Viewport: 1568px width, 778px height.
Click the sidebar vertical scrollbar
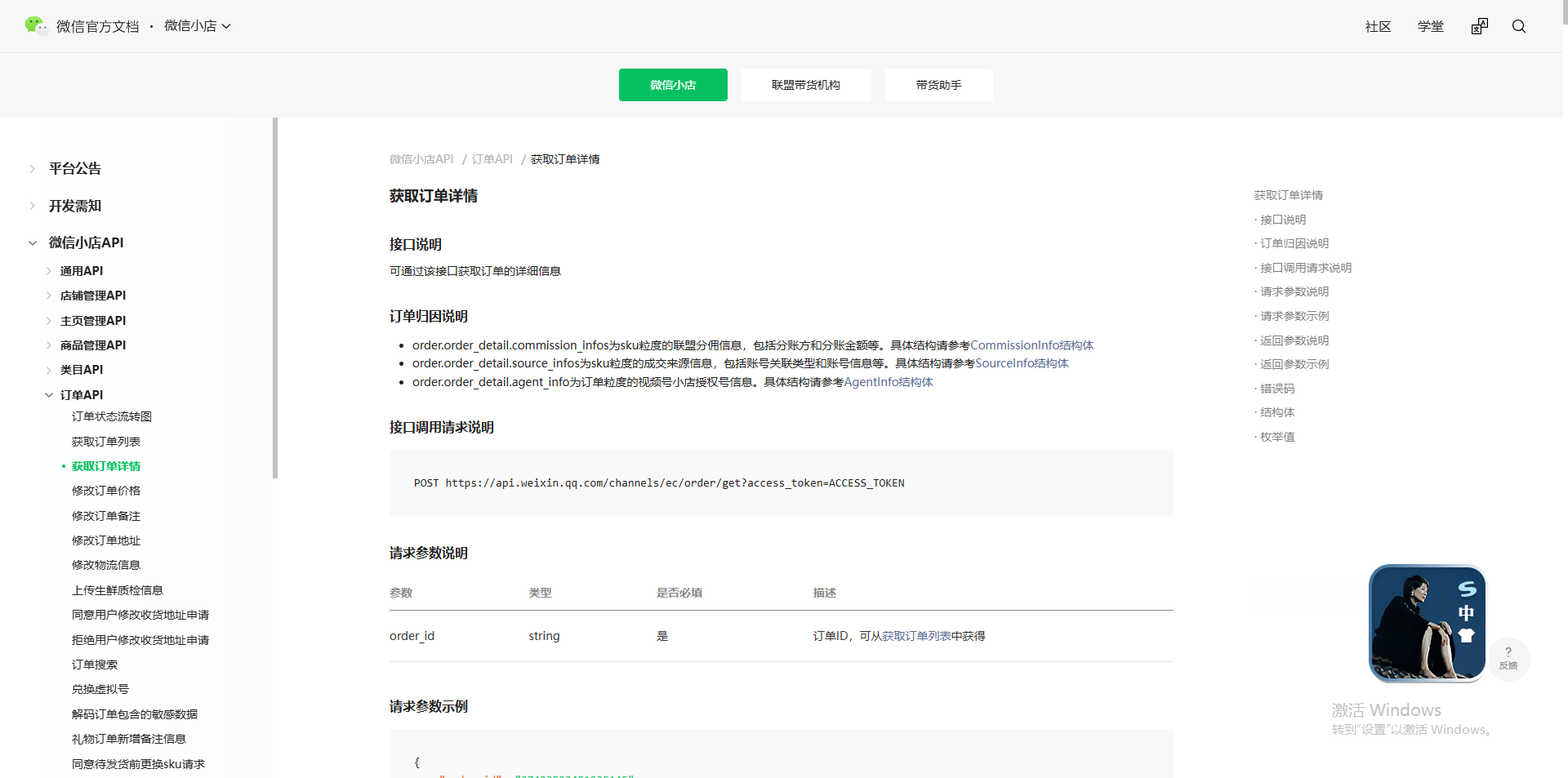point(275,298)
